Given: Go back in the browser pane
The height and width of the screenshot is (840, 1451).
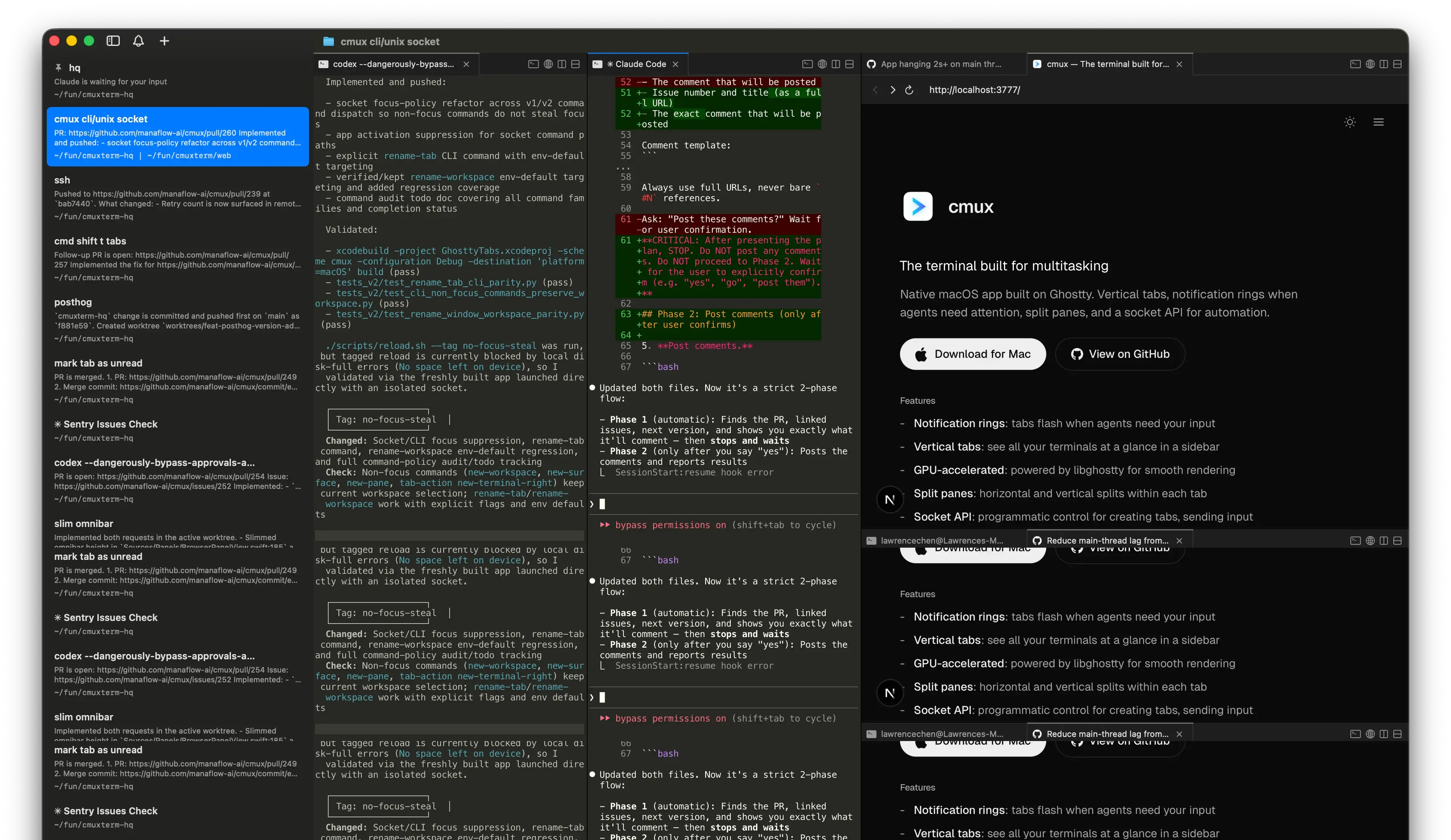Looking at the screenshot, I should coord(875,90).
